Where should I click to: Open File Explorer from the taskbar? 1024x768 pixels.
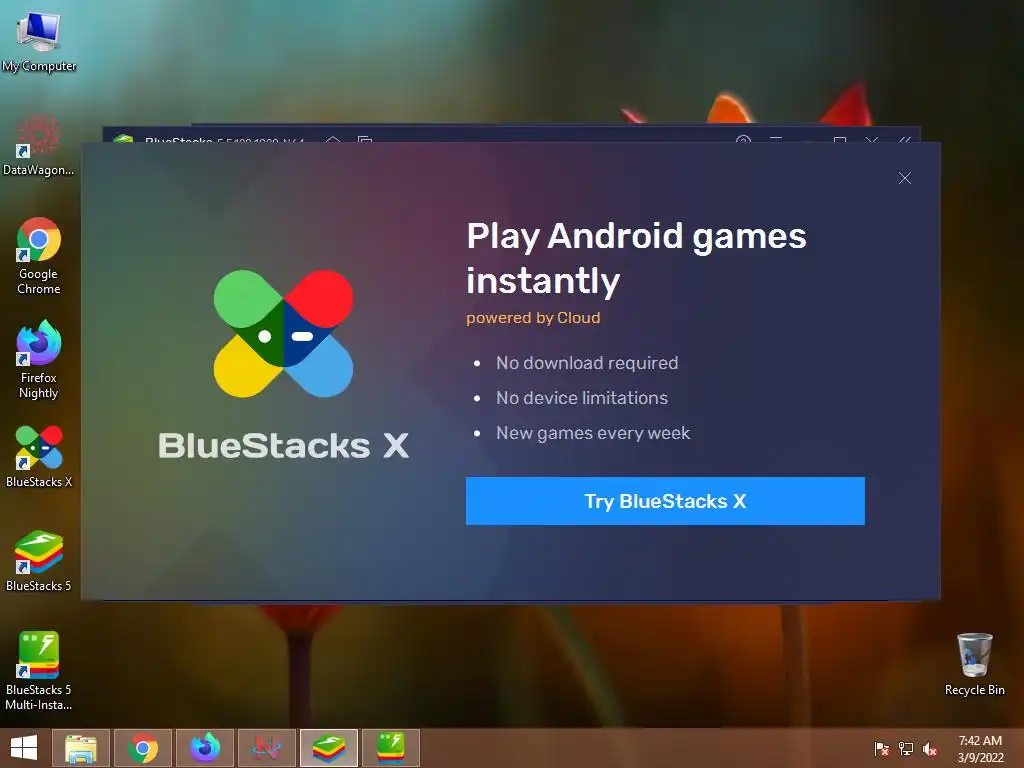point(81,748)
